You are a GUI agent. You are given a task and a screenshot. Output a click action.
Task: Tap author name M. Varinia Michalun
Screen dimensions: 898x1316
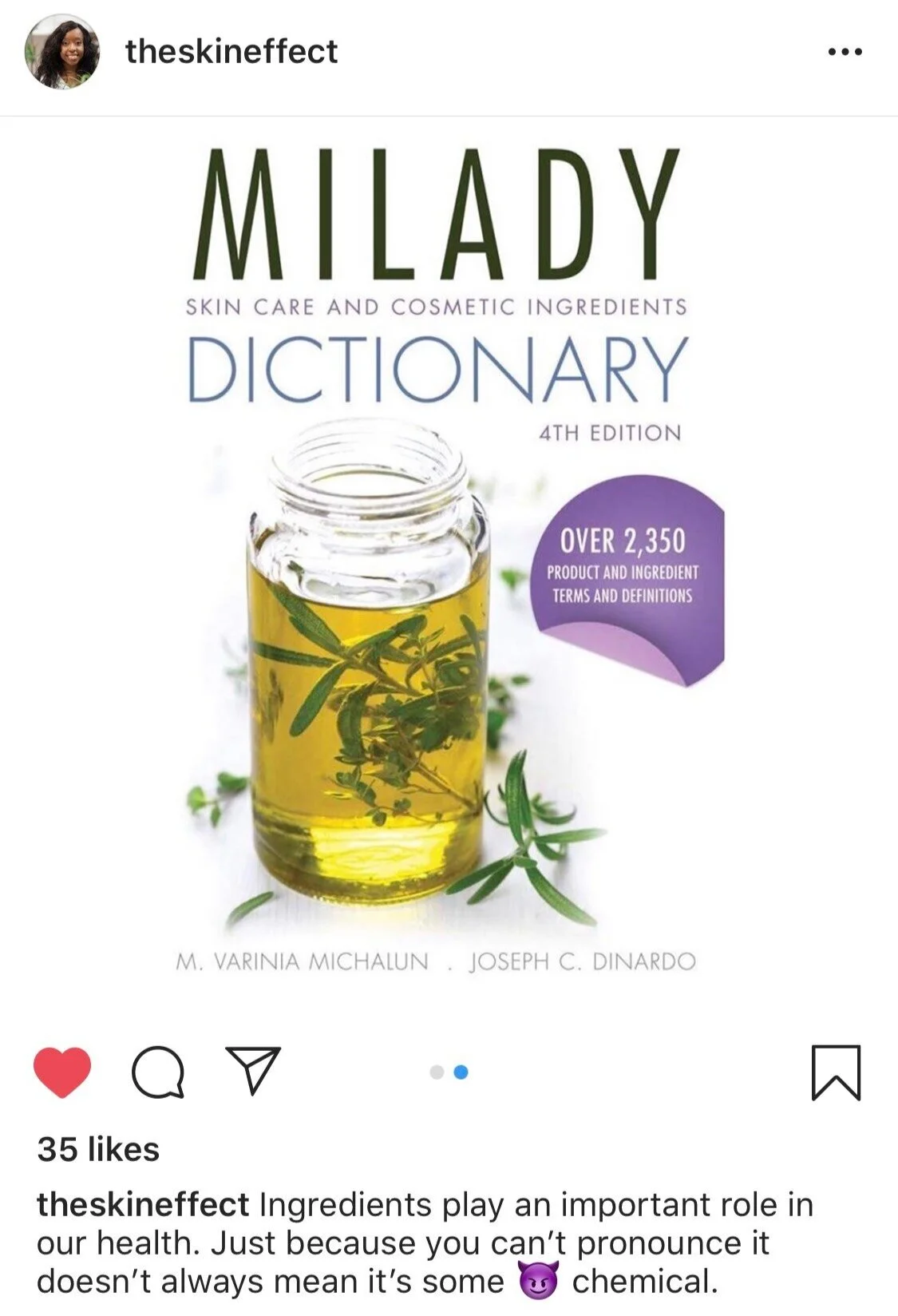click(302, 961)
